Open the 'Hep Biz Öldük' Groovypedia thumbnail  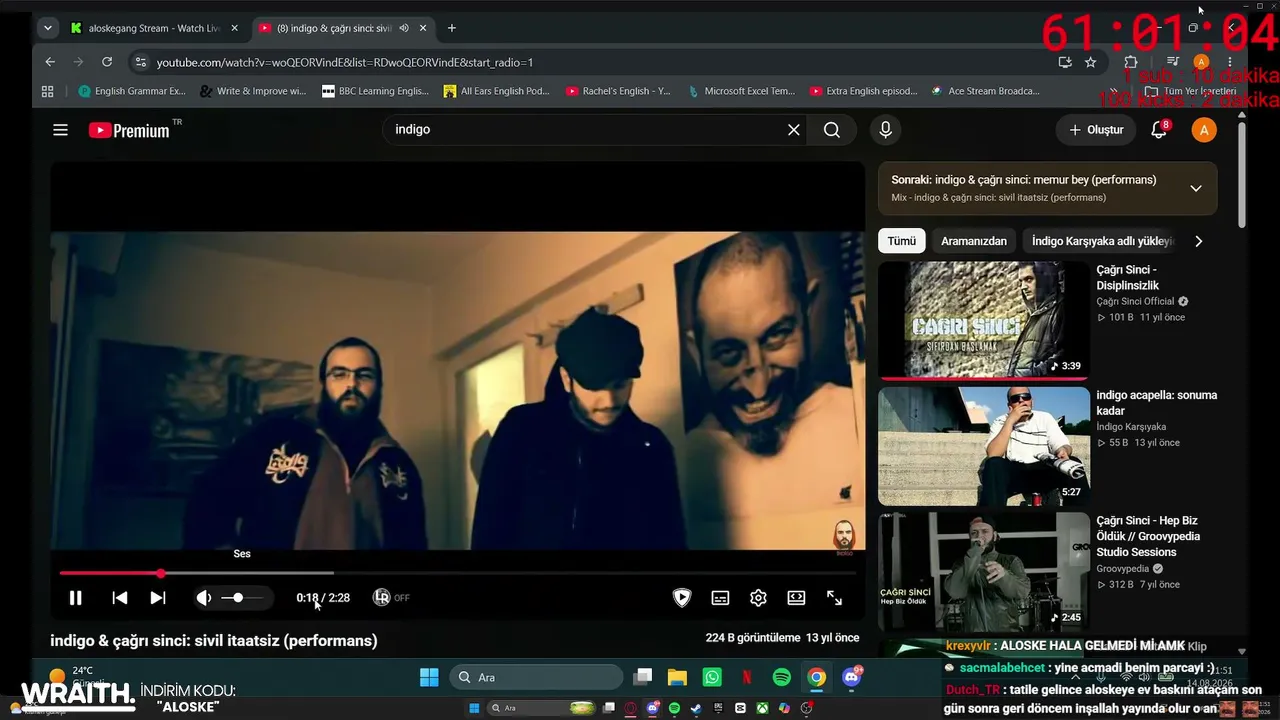[984, 572]
